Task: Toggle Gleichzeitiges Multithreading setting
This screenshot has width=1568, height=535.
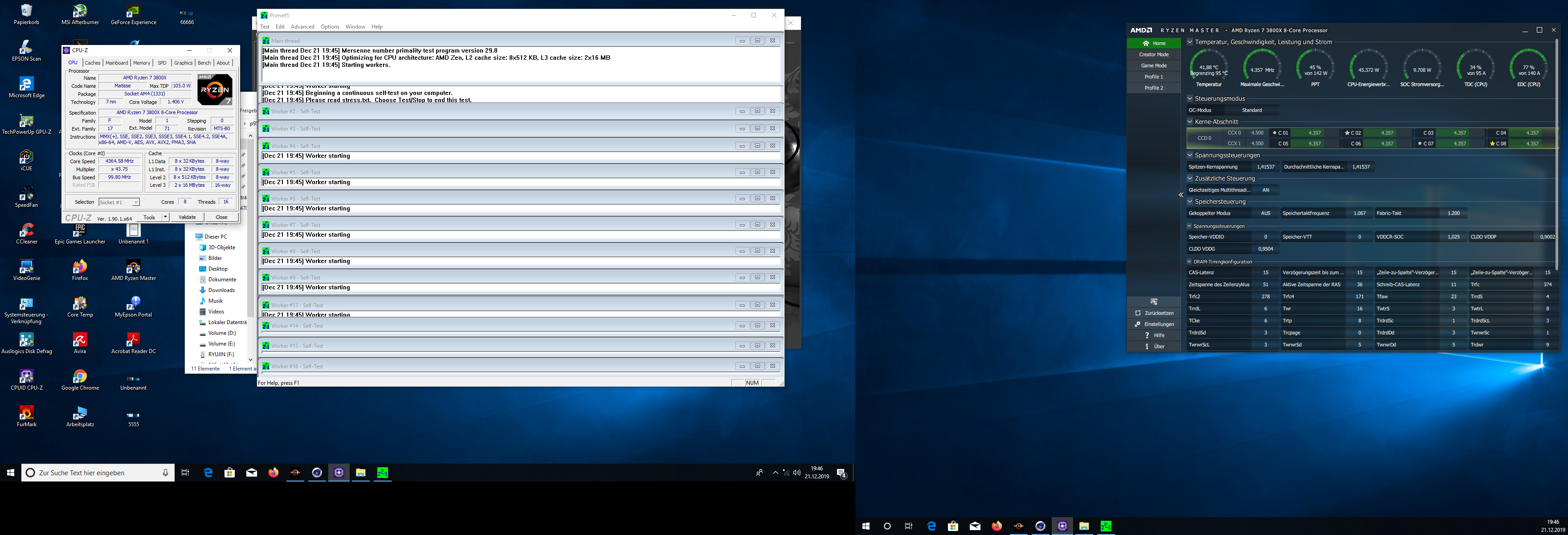Action: coord(1266,189)
